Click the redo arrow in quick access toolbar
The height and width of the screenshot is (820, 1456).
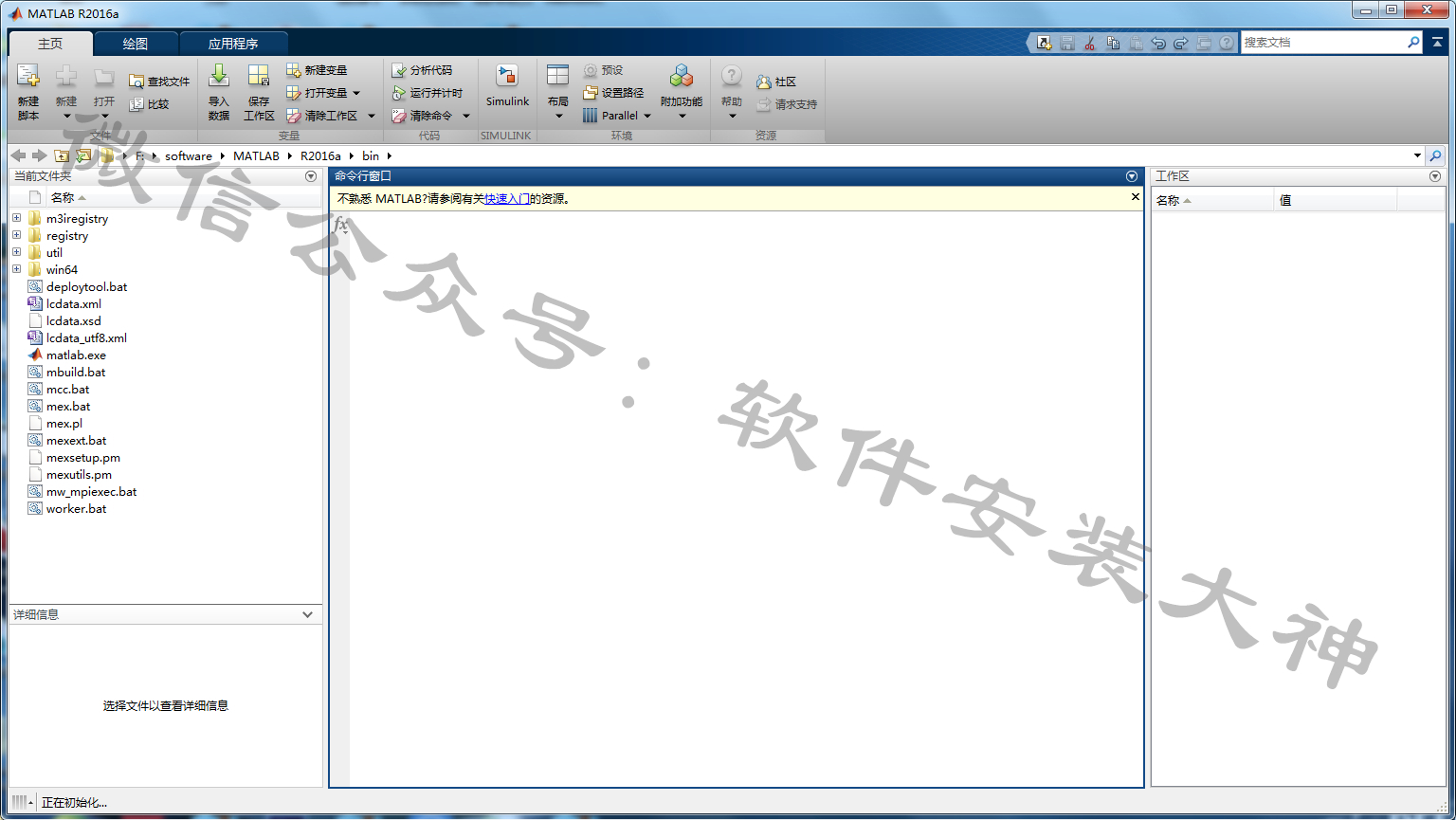tap(1181, 43)
